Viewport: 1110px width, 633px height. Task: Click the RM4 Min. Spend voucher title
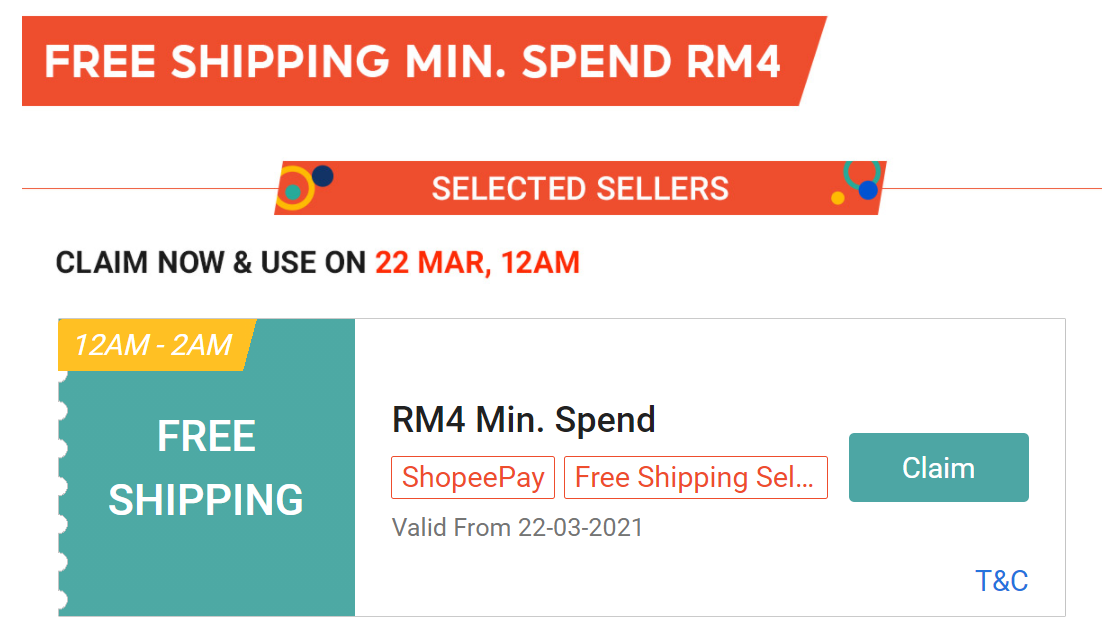coord(523,419)
